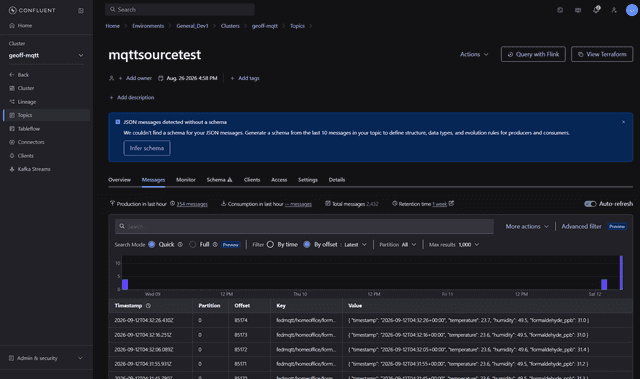Click the support chat icon in header
The width and height of the screenshot is (640, 379).
point(578,10)
